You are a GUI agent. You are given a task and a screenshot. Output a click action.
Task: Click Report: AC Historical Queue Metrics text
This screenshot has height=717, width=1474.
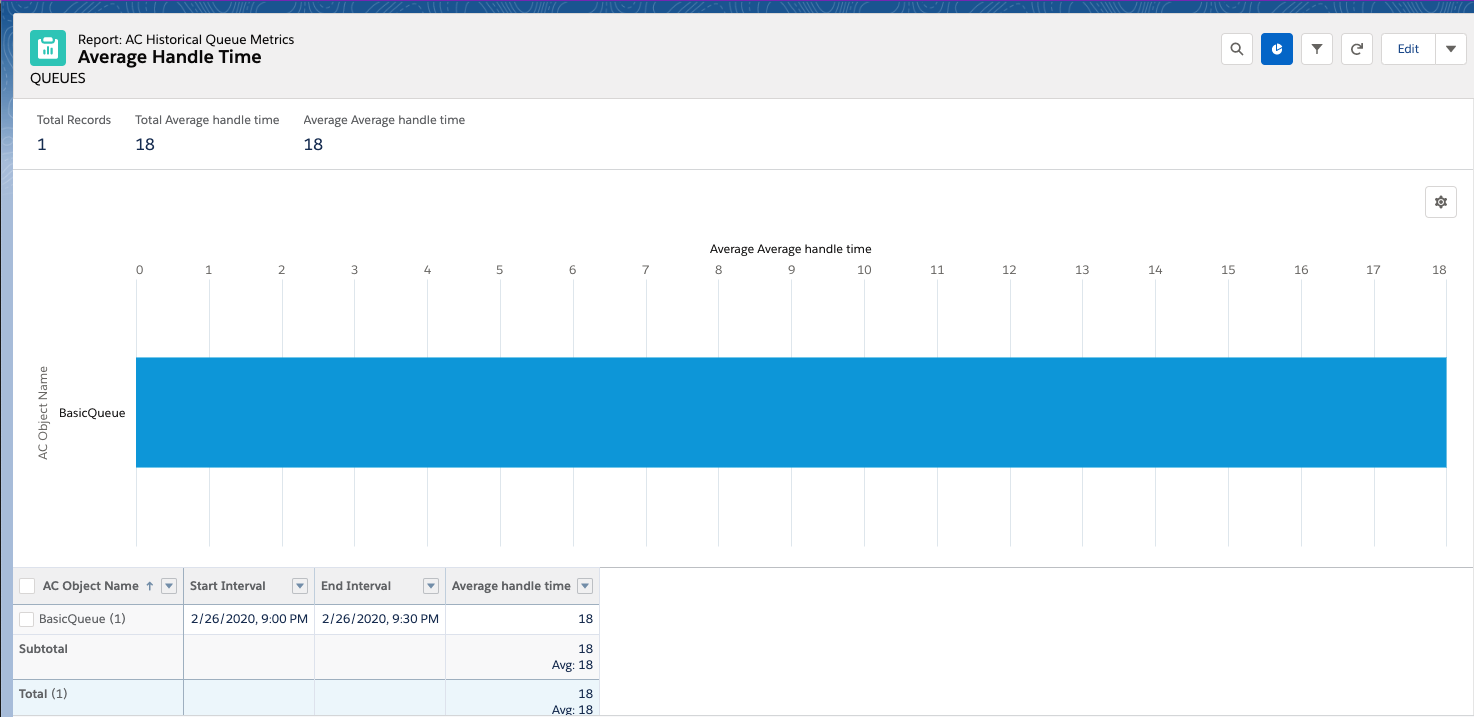[x=186, y=39]
